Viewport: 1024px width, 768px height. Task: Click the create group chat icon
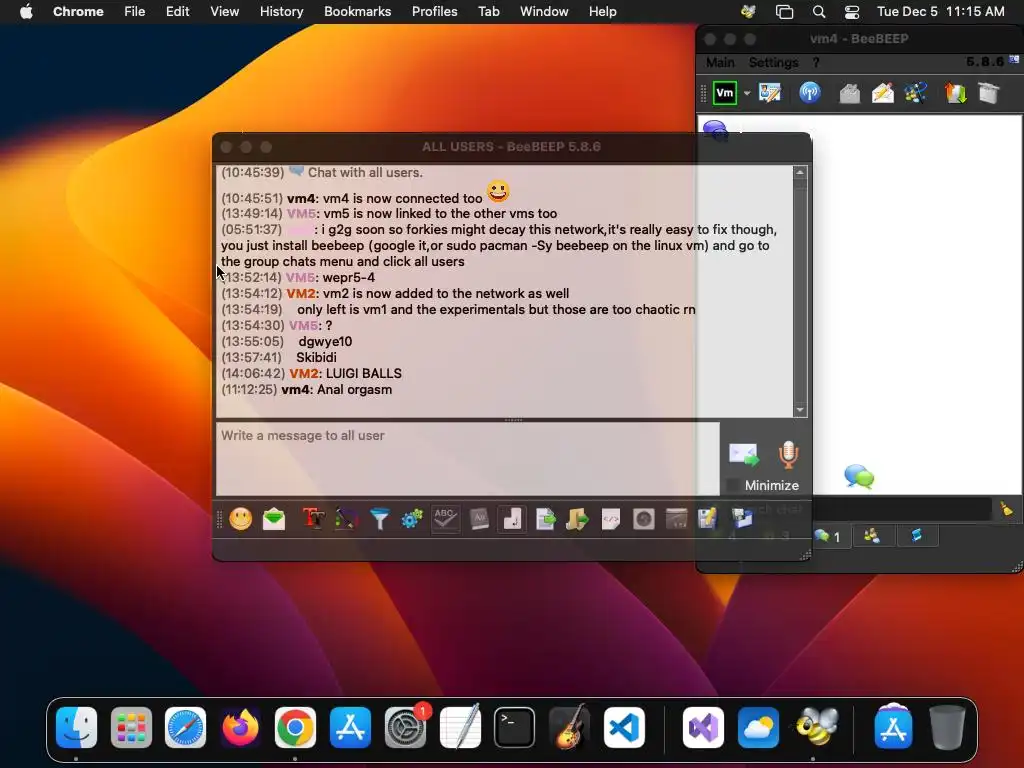pyautogui.click(x=916, y=93)
